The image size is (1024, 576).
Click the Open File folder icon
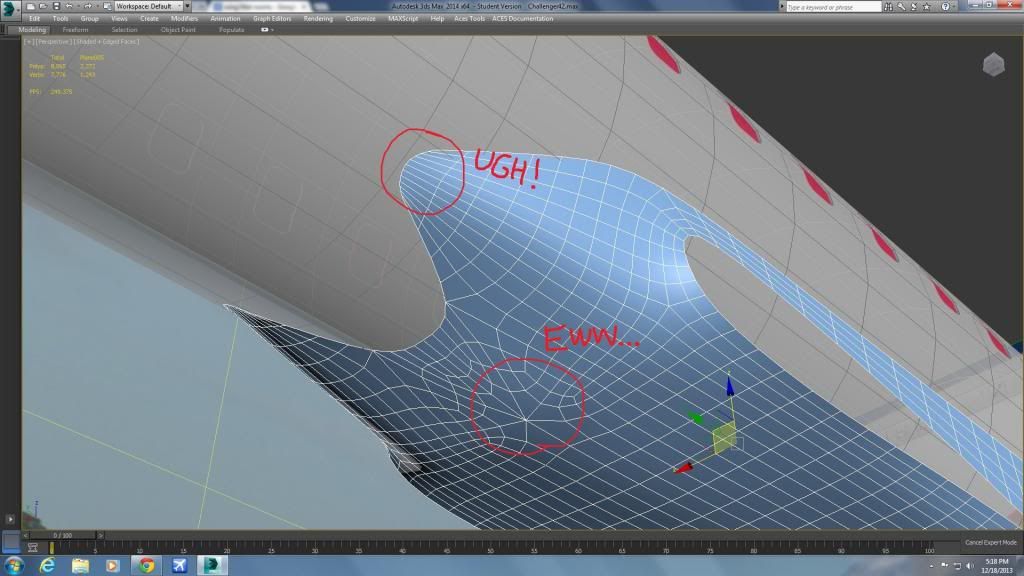pyautogui.click(x=43, y=6)
